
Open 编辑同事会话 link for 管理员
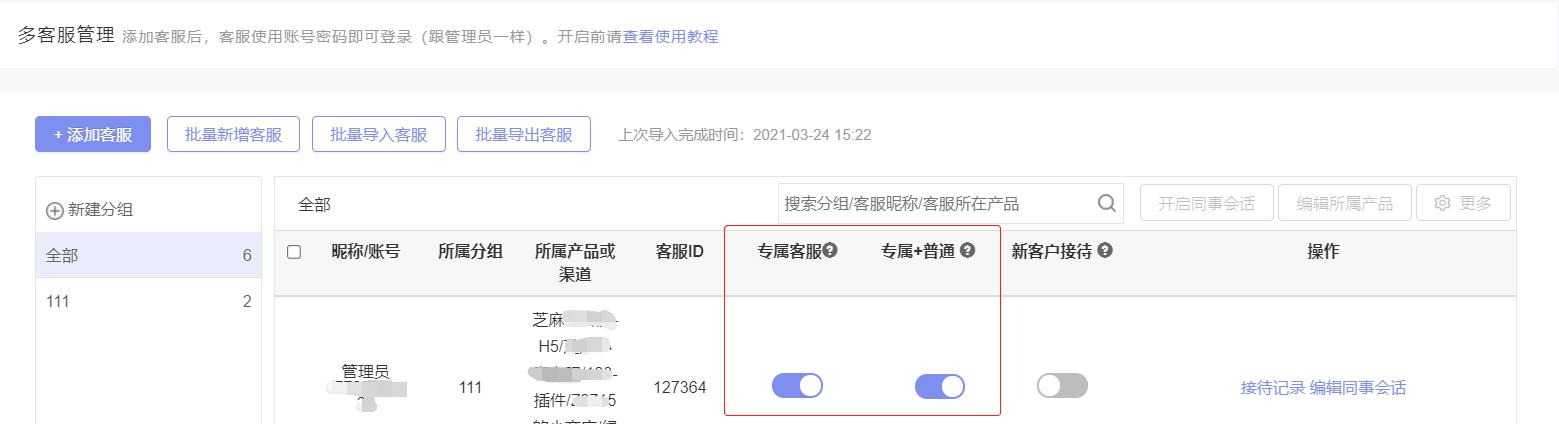point(1358,388)
